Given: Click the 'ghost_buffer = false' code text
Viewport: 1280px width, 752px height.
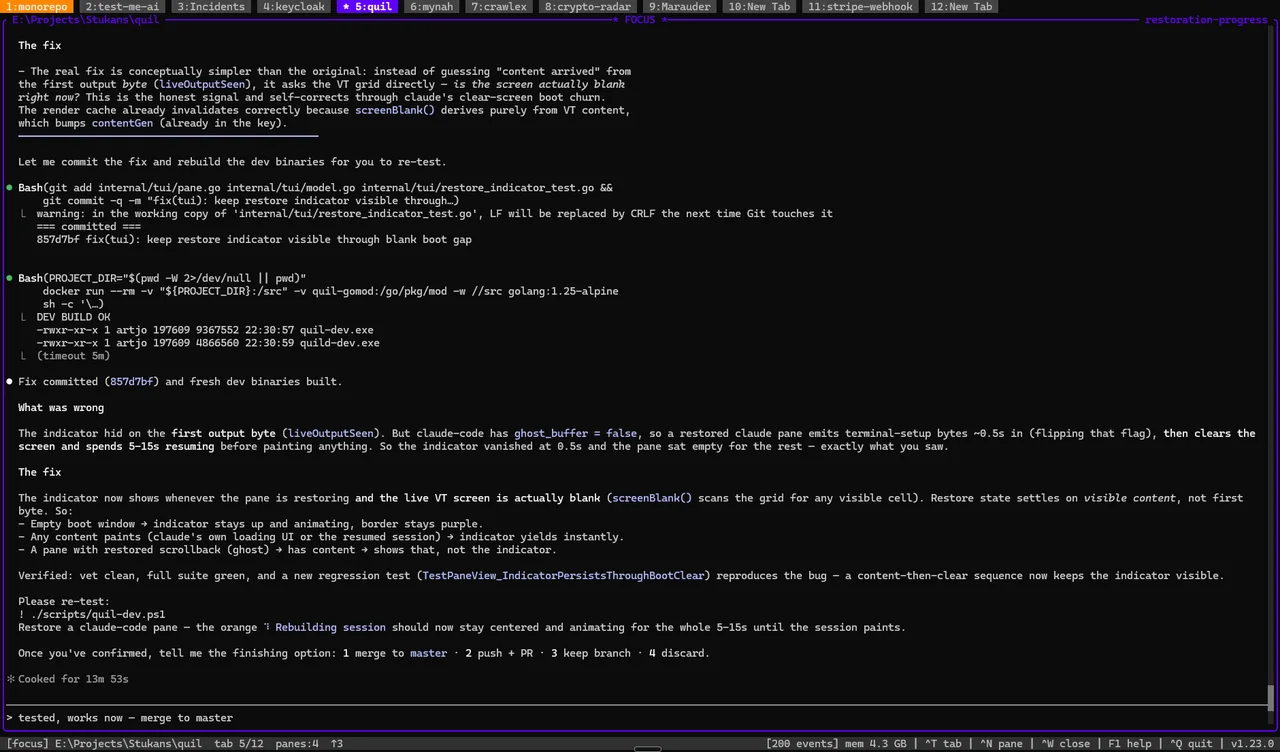Looking at the screenshot, I should click(x=575, y=433).
